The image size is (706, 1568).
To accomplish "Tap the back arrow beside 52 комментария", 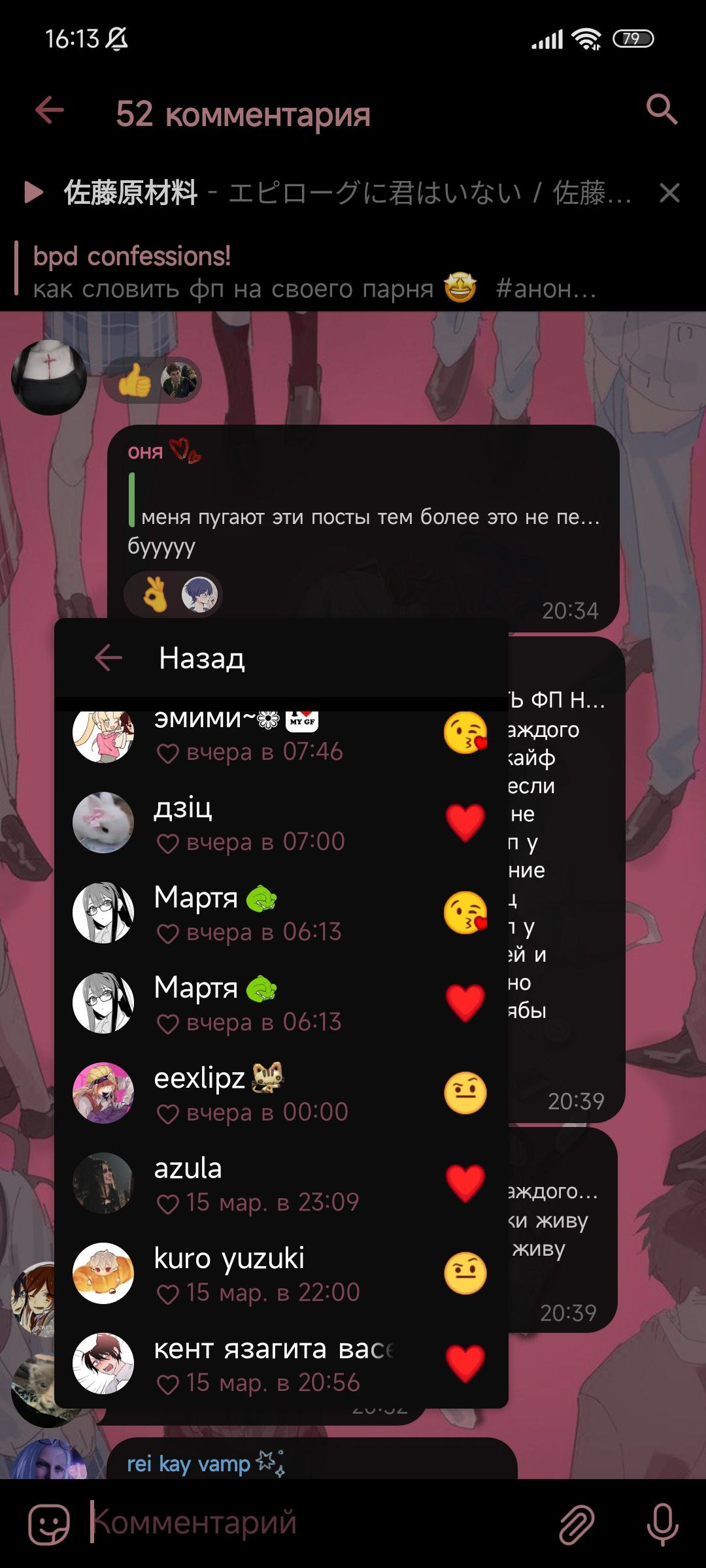I will coord(50,110).
